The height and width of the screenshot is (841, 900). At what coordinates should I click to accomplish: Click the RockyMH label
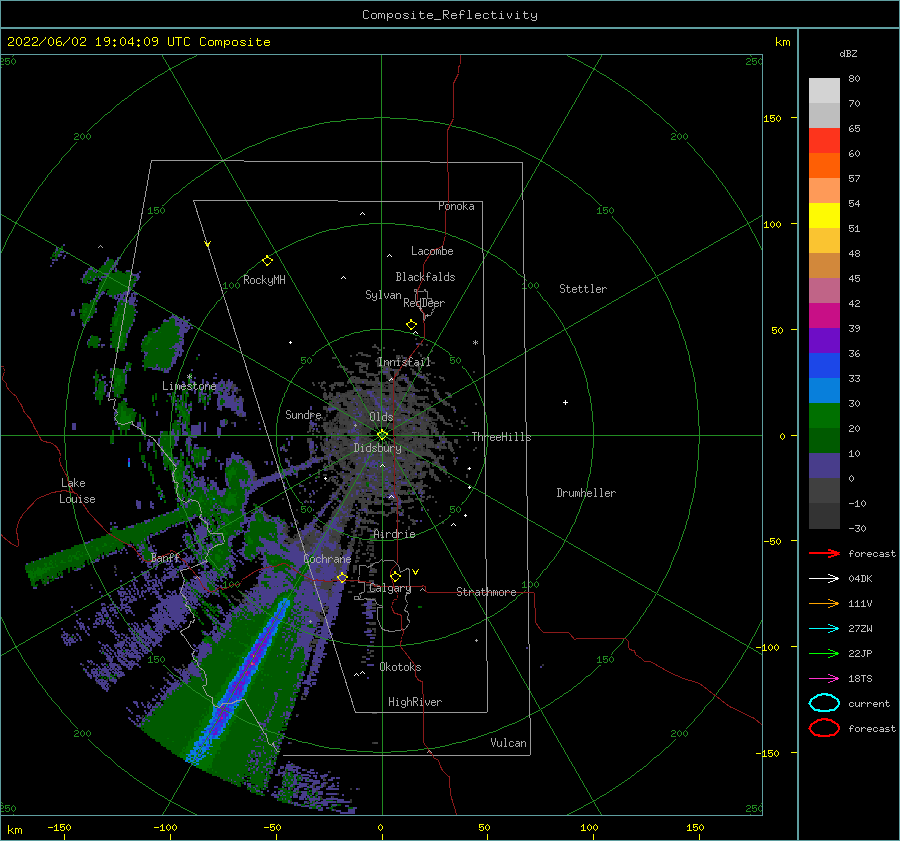[x=264, y=280]
